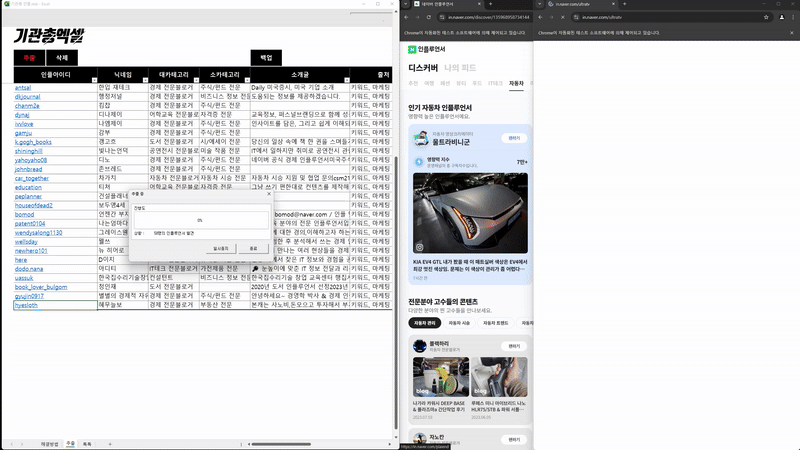
Task: Click the red 추출 button in Excel
Action: click(x=29, y=58)
